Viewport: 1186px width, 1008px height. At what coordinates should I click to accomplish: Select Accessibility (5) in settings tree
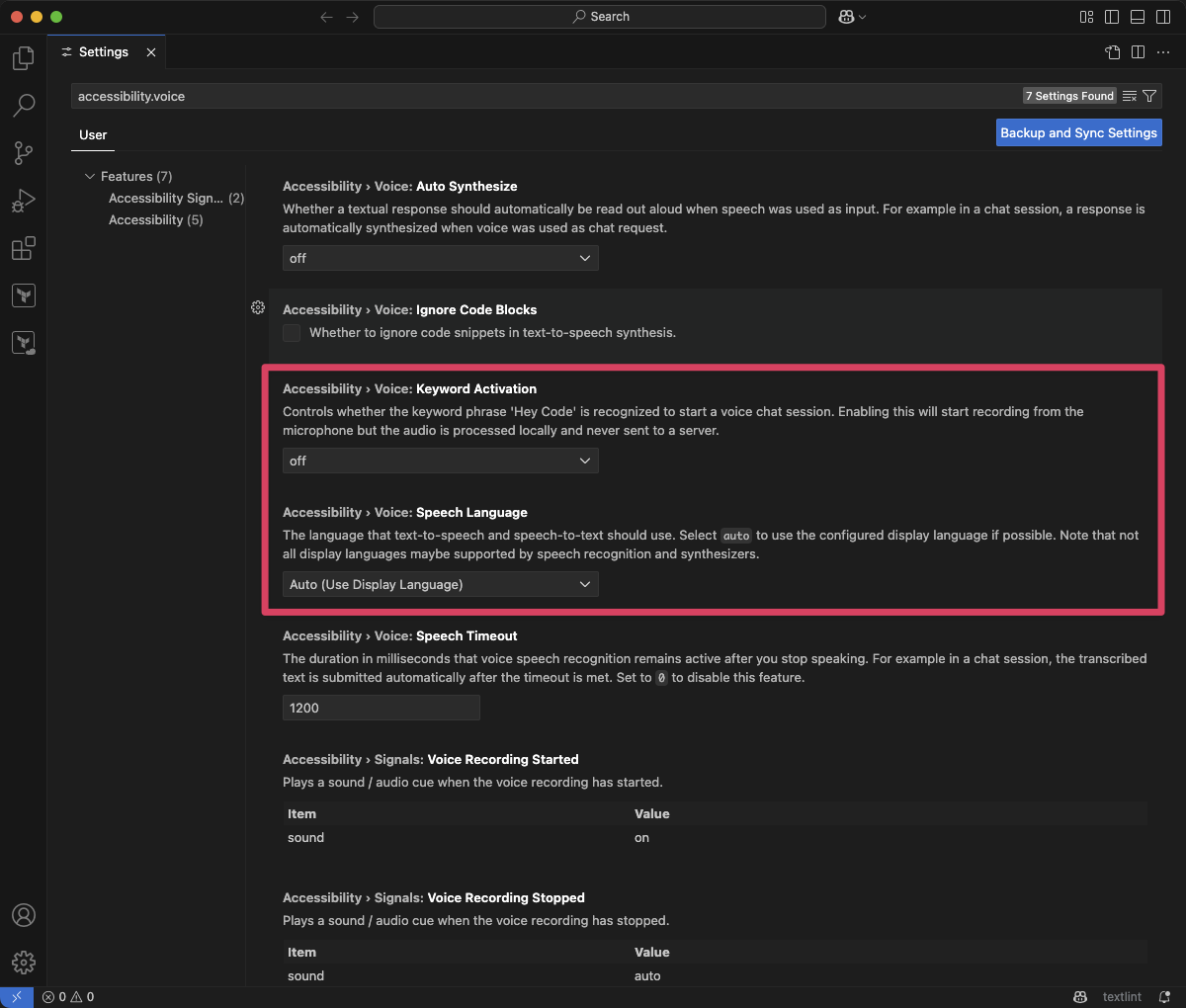[x=156, y=220]
